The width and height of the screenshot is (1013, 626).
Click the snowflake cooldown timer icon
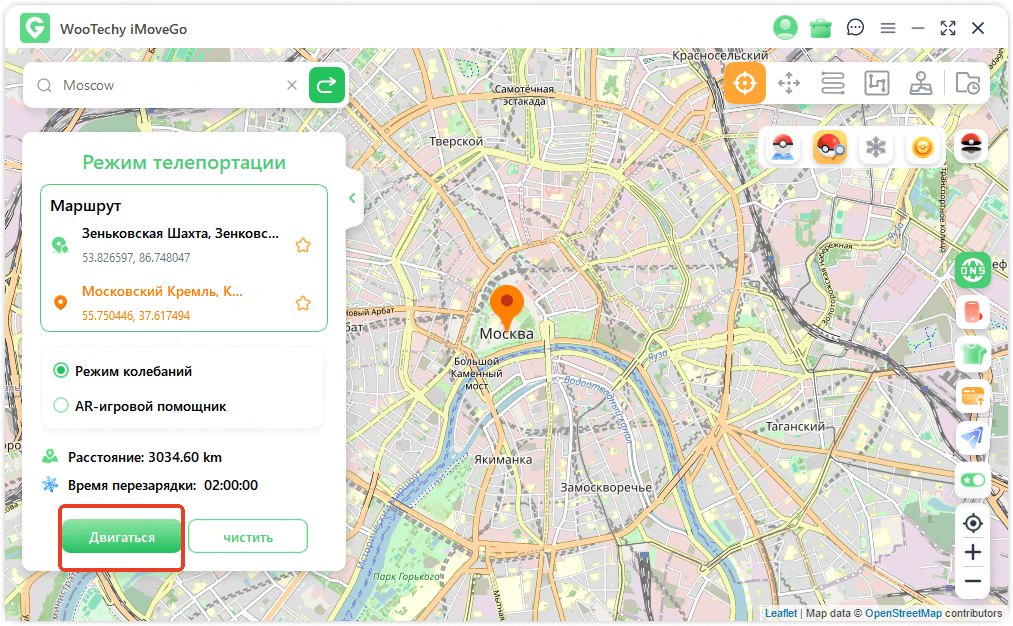[876, 148]
